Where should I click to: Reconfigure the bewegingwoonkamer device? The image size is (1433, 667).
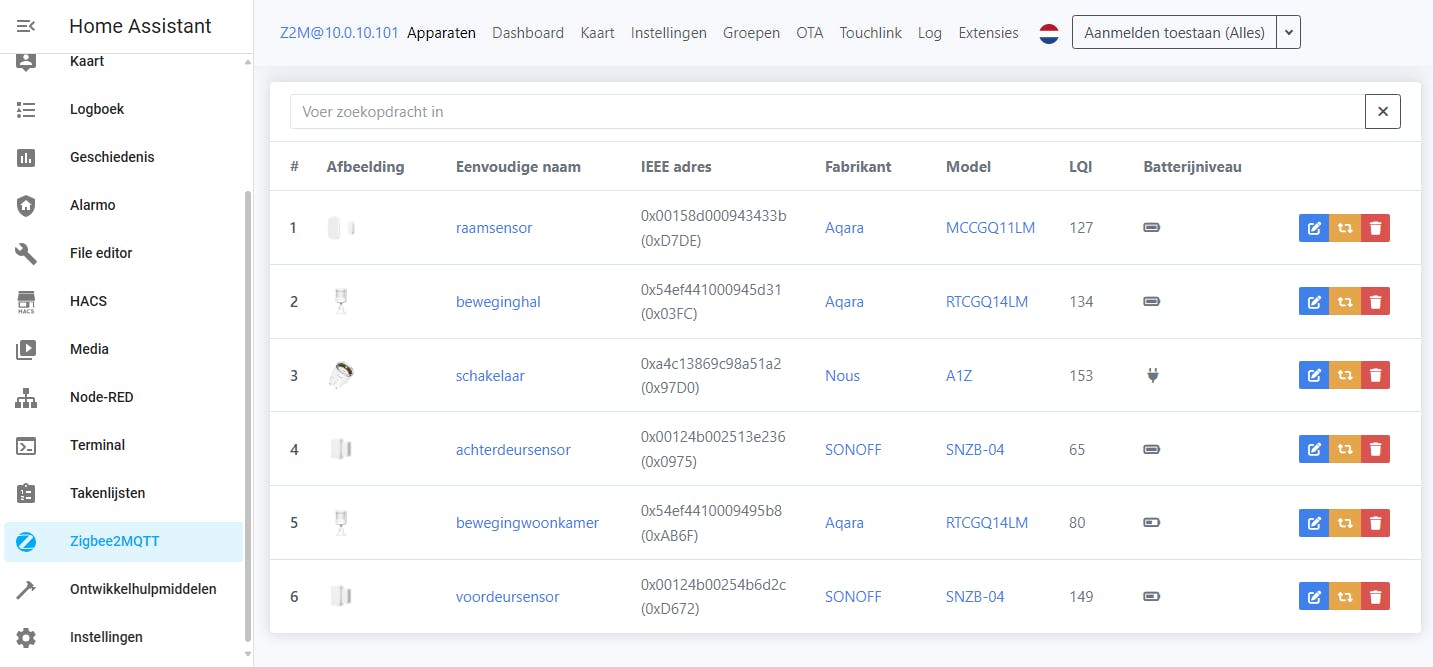1345,523
